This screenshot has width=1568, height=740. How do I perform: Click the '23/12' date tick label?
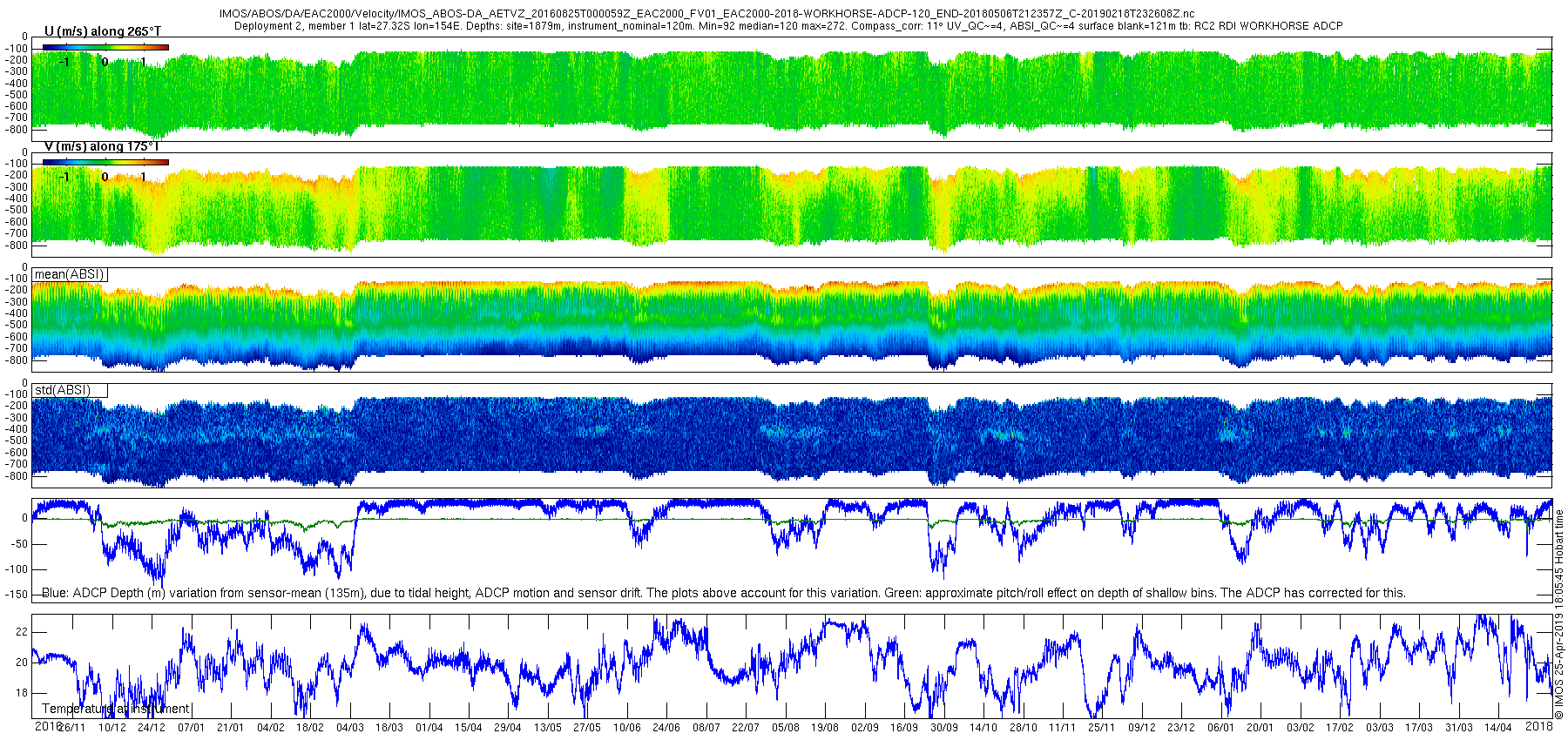click(x=1181, y=728)
